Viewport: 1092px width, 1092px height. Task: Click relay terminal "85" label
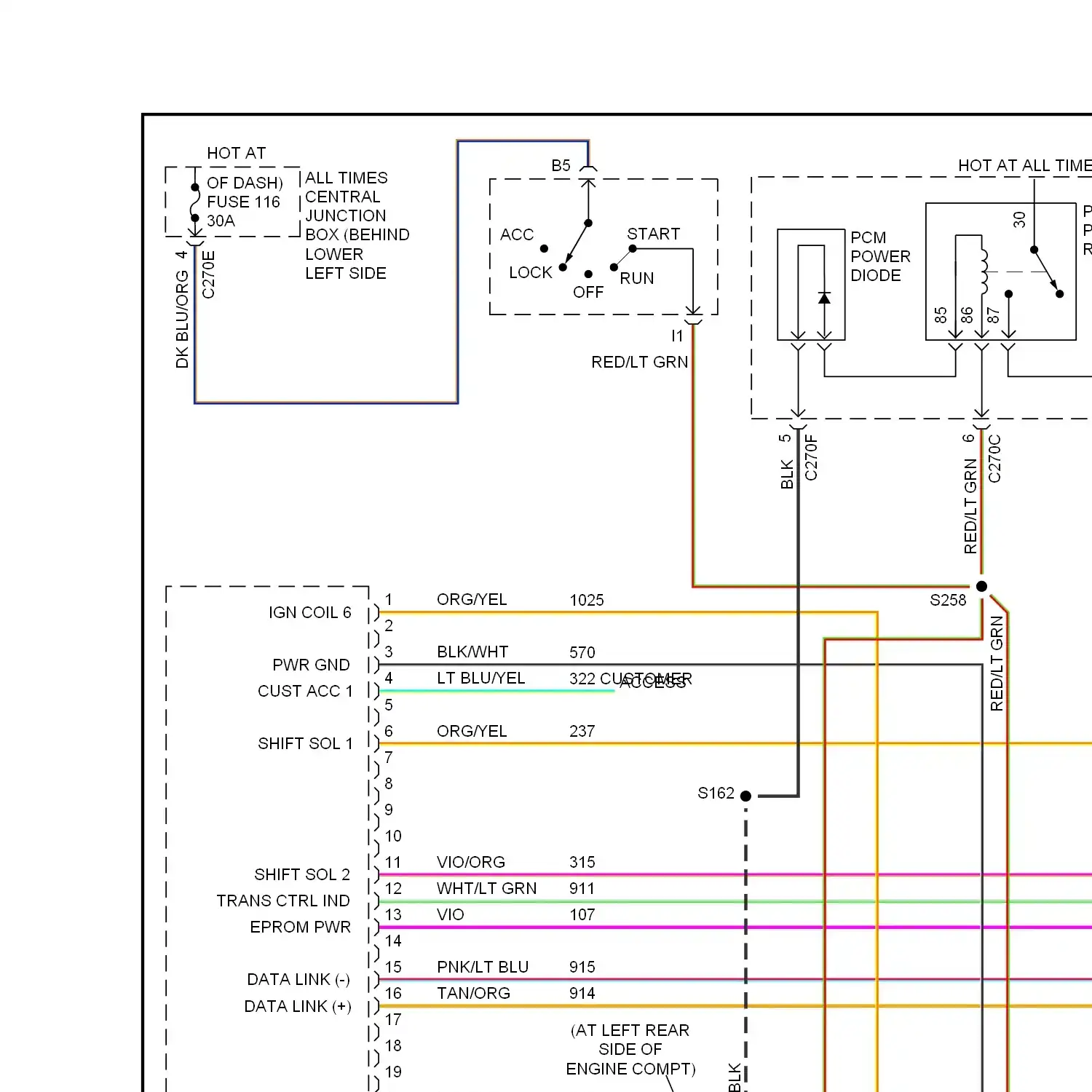(x=941, y=314)
